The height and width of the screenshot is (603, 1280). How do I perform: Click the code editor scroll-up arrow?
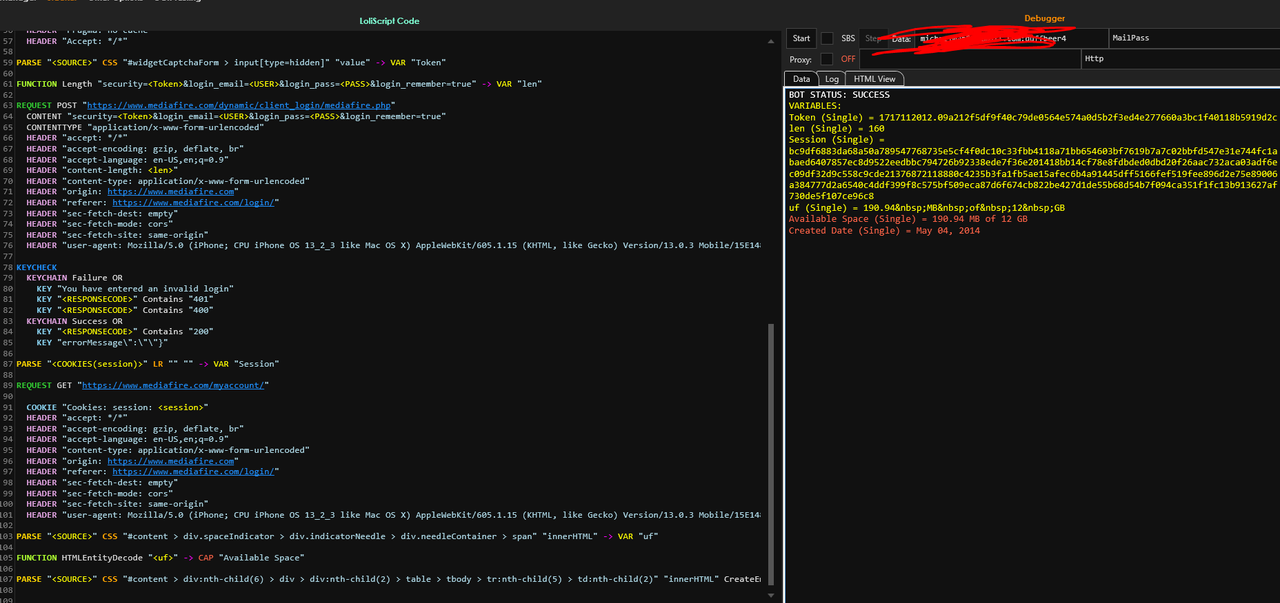click(x=770, y=40)
